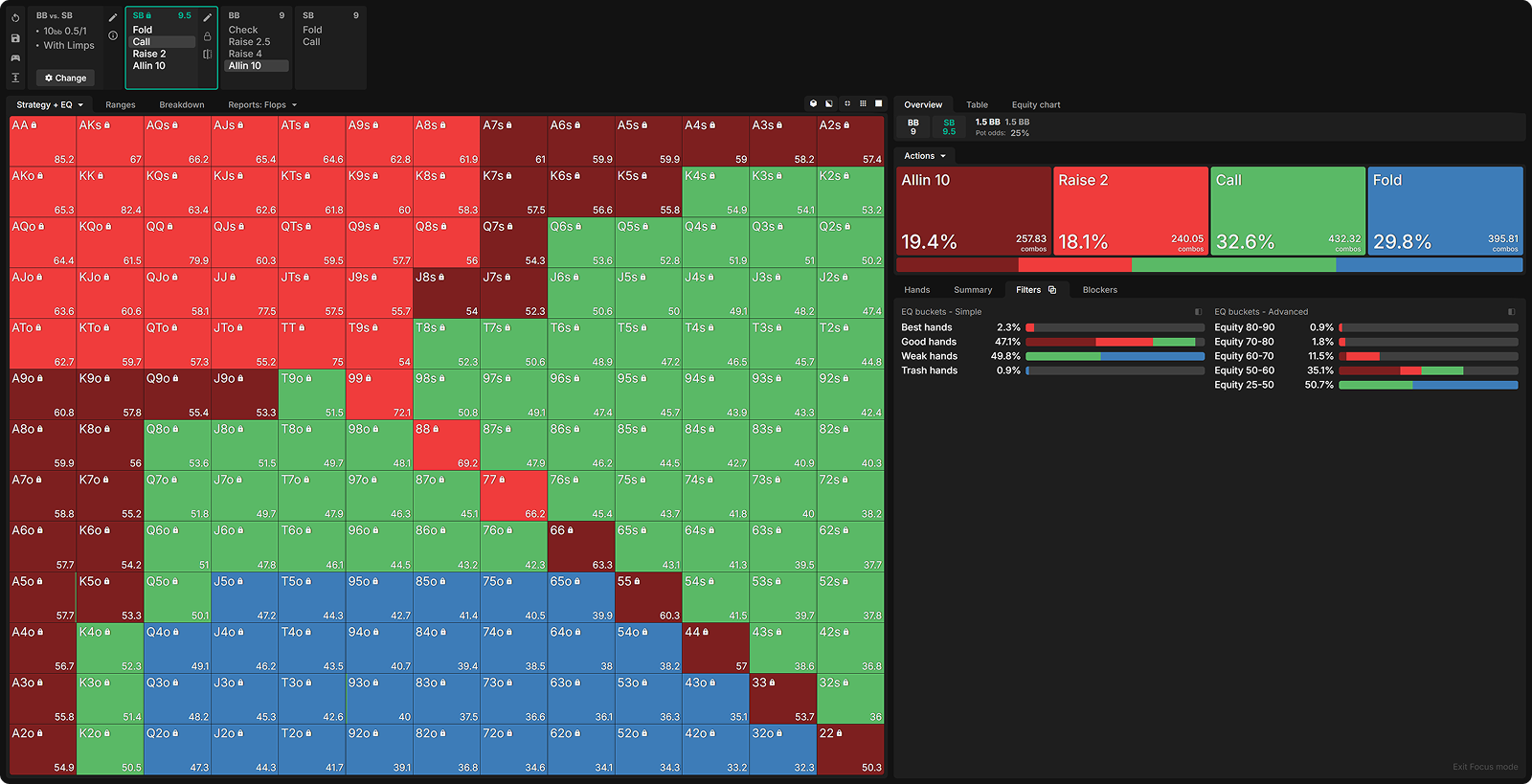Open the Actions dropdown
Viewport: 1532px width, 784px height.
(x=925, y=156)
